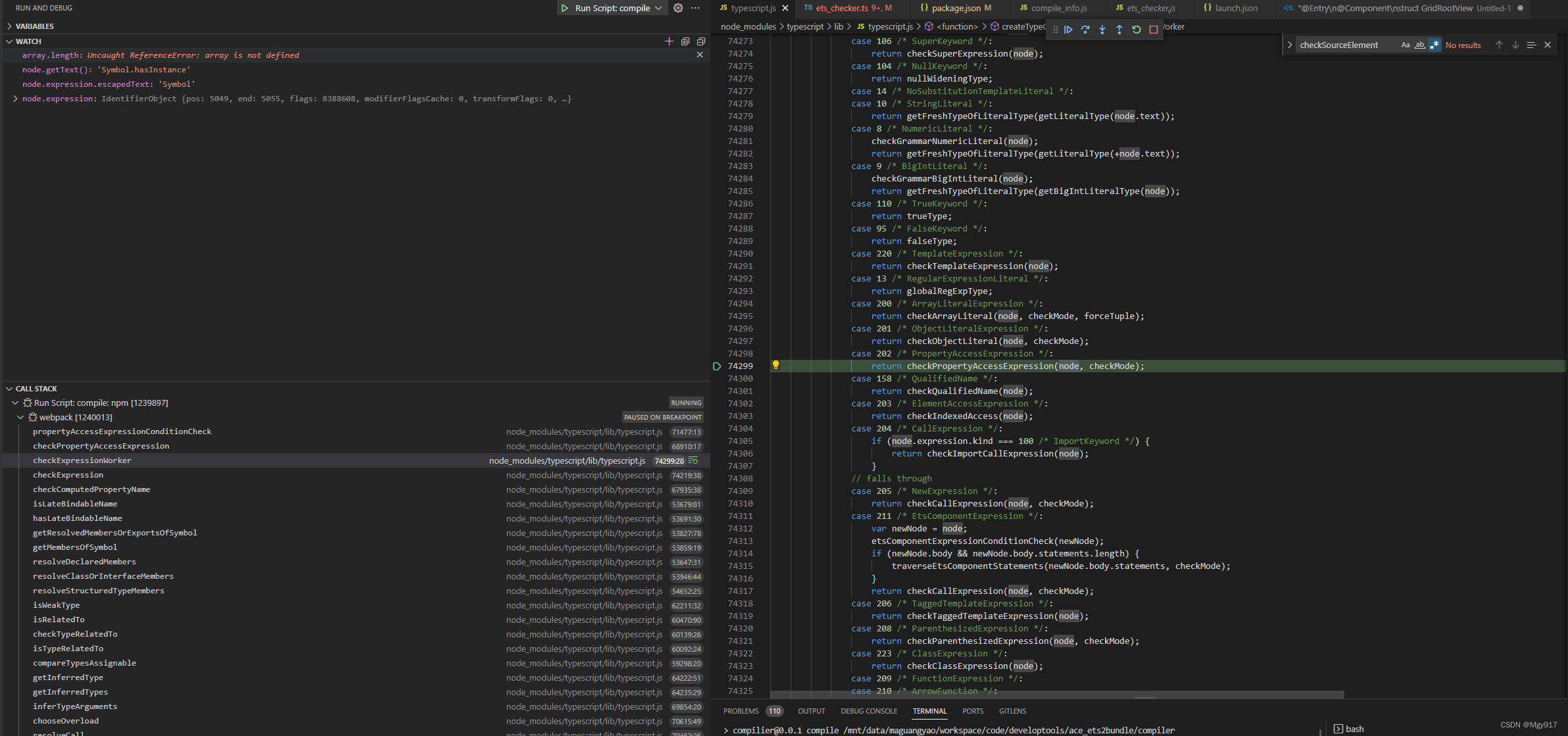The image size is (1568, 736).
Task: Open the ets_checker.js tab
Action: coord(1151,8)
